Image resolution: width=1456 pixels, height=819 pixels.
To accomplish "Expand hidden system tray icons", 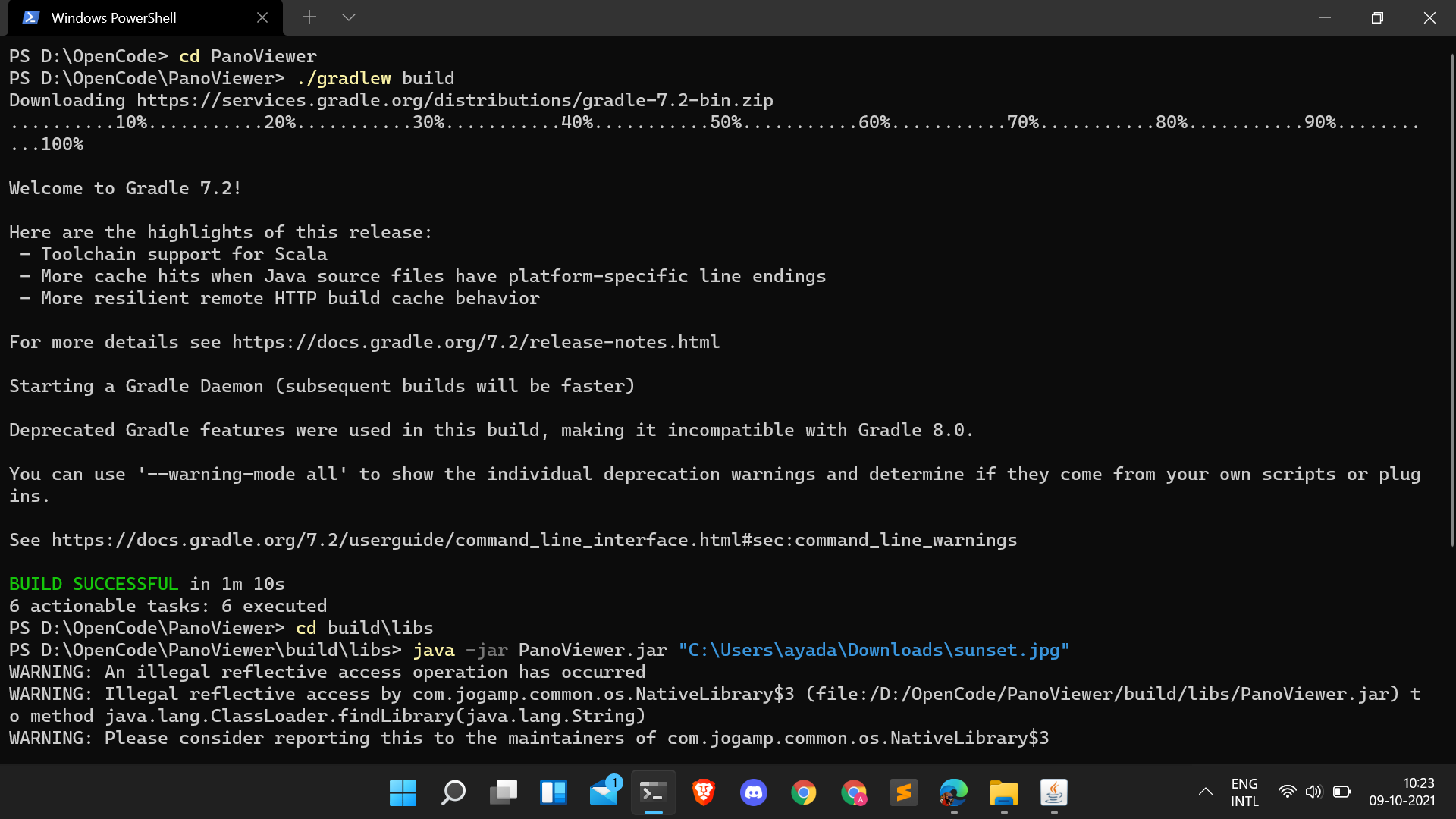I will pos(1206,792).
